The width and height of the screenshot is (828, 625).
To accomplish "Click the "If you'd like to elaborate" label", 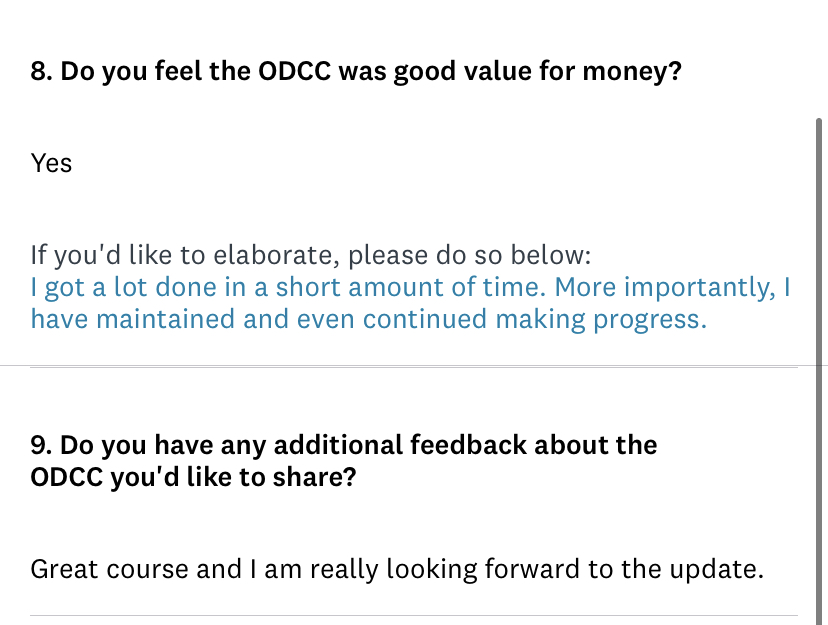I will [x=310, y=255].
